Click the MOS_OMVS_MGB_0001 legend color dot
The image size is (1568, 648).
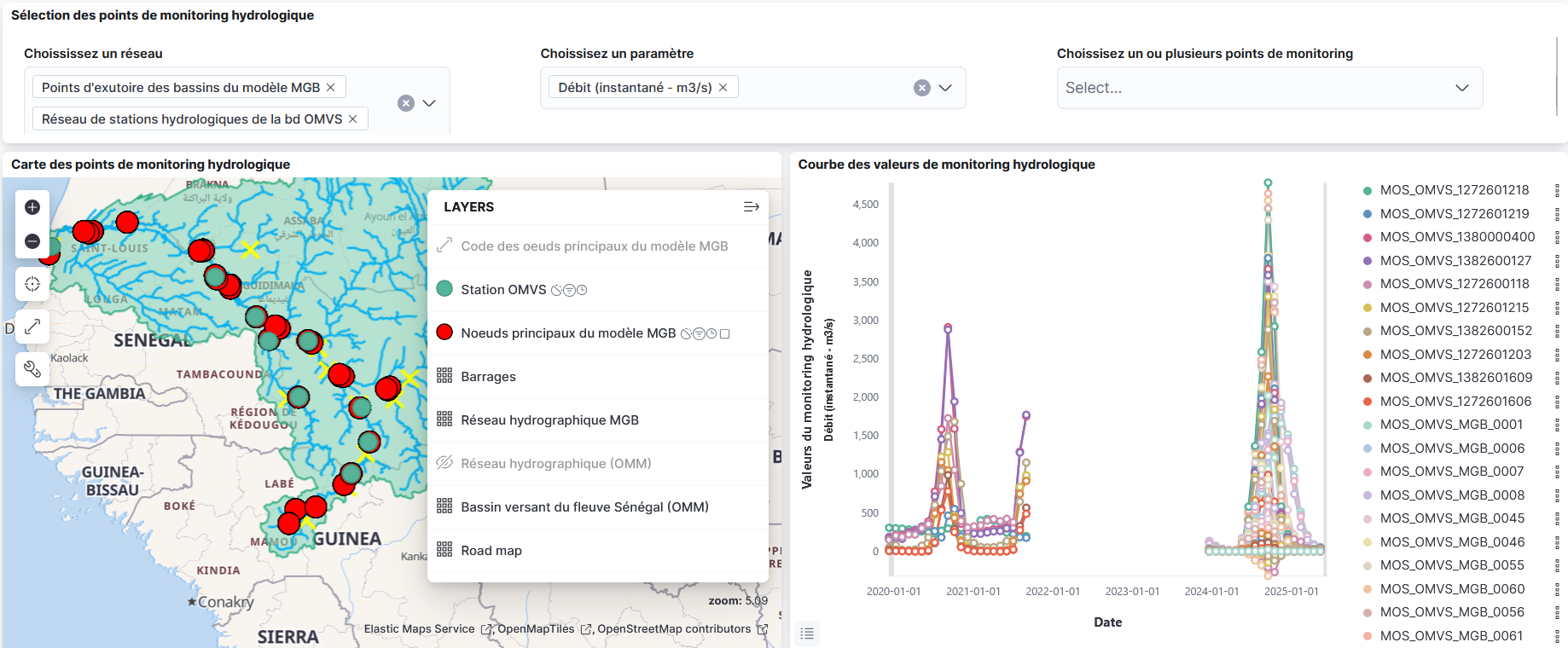pos(1368,425)
